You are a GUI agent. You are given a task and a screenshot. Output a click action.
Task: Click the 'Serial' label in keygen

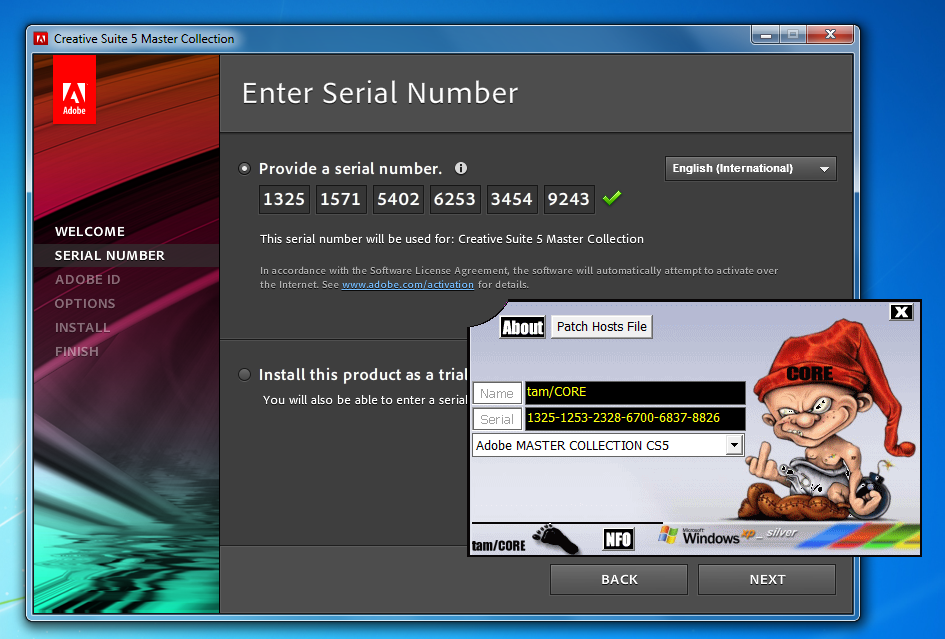point(497,420)
